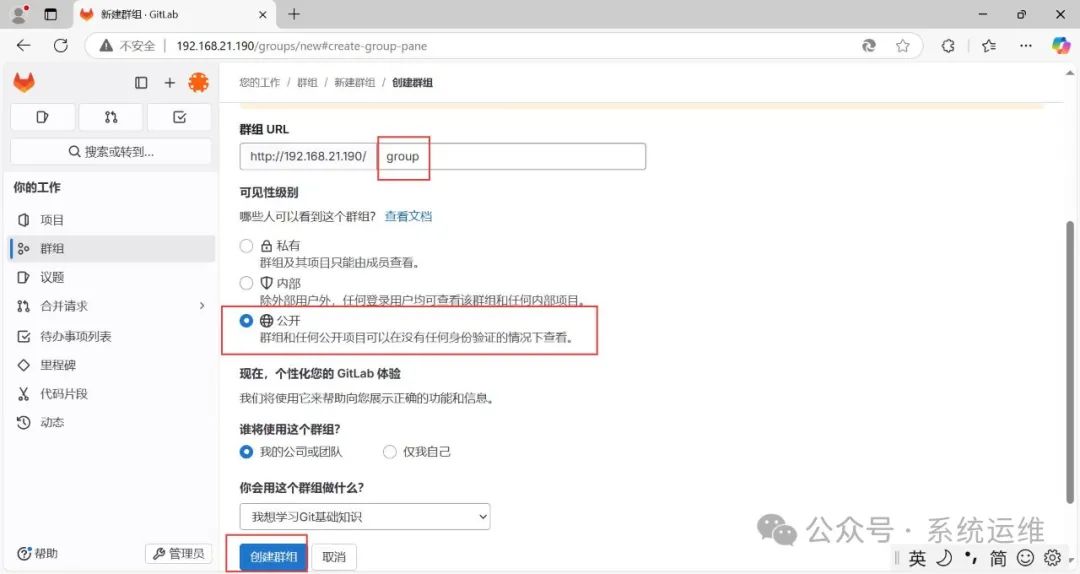Click the favorites star in address bar
This screenshot has height=574, width=1080.
coord(903,46)
